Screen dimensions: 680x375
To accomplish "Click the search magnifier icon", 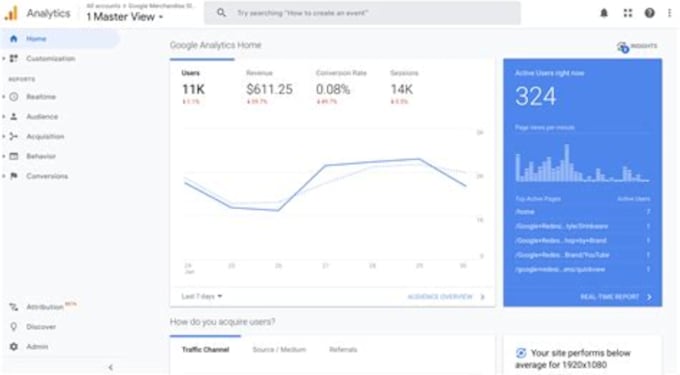I will [221, 13].
